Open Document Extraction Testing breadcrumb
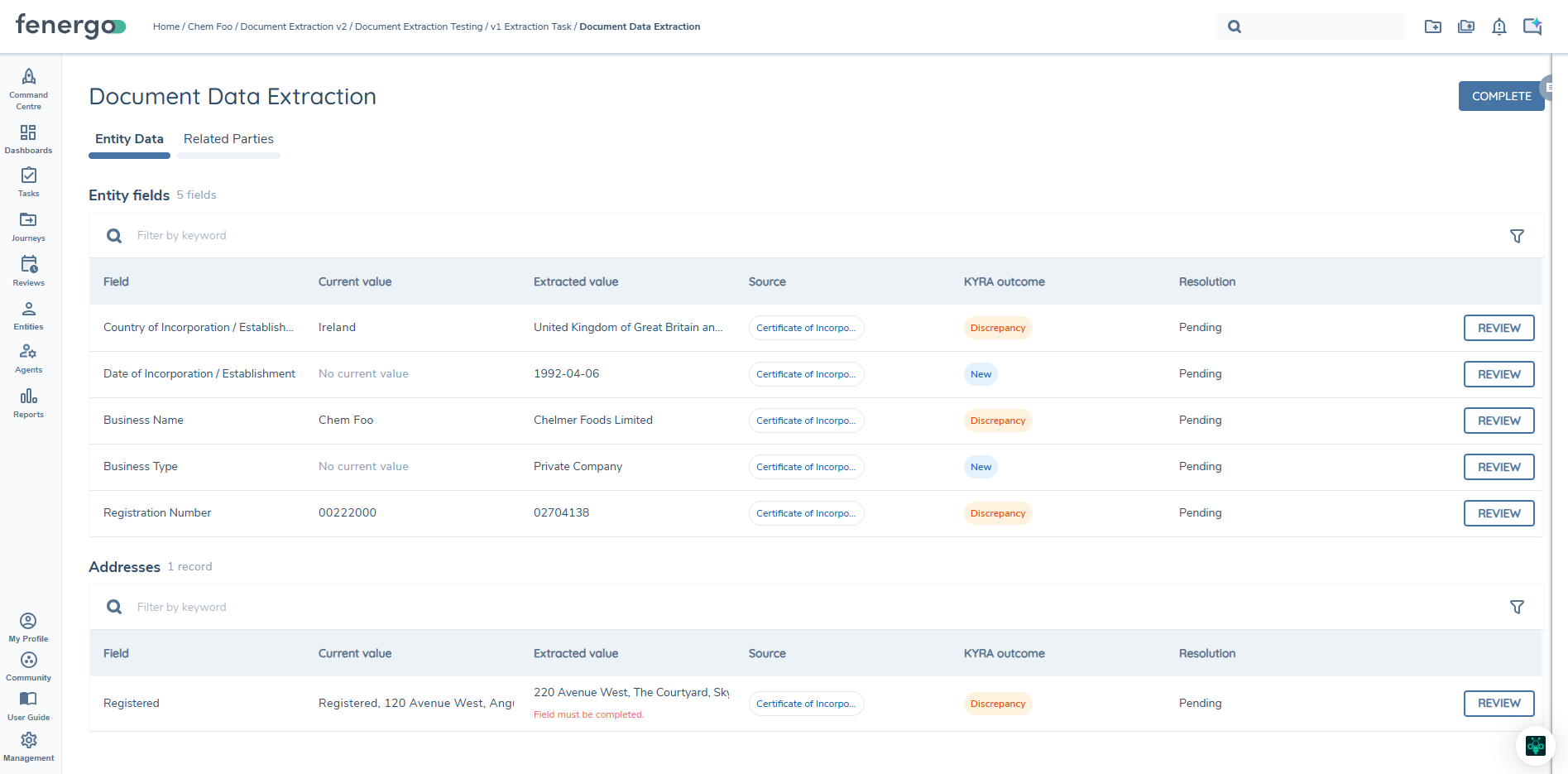The height and width of the screenshot is (774, 1568). pyautogui.click(x=419, y=26)
